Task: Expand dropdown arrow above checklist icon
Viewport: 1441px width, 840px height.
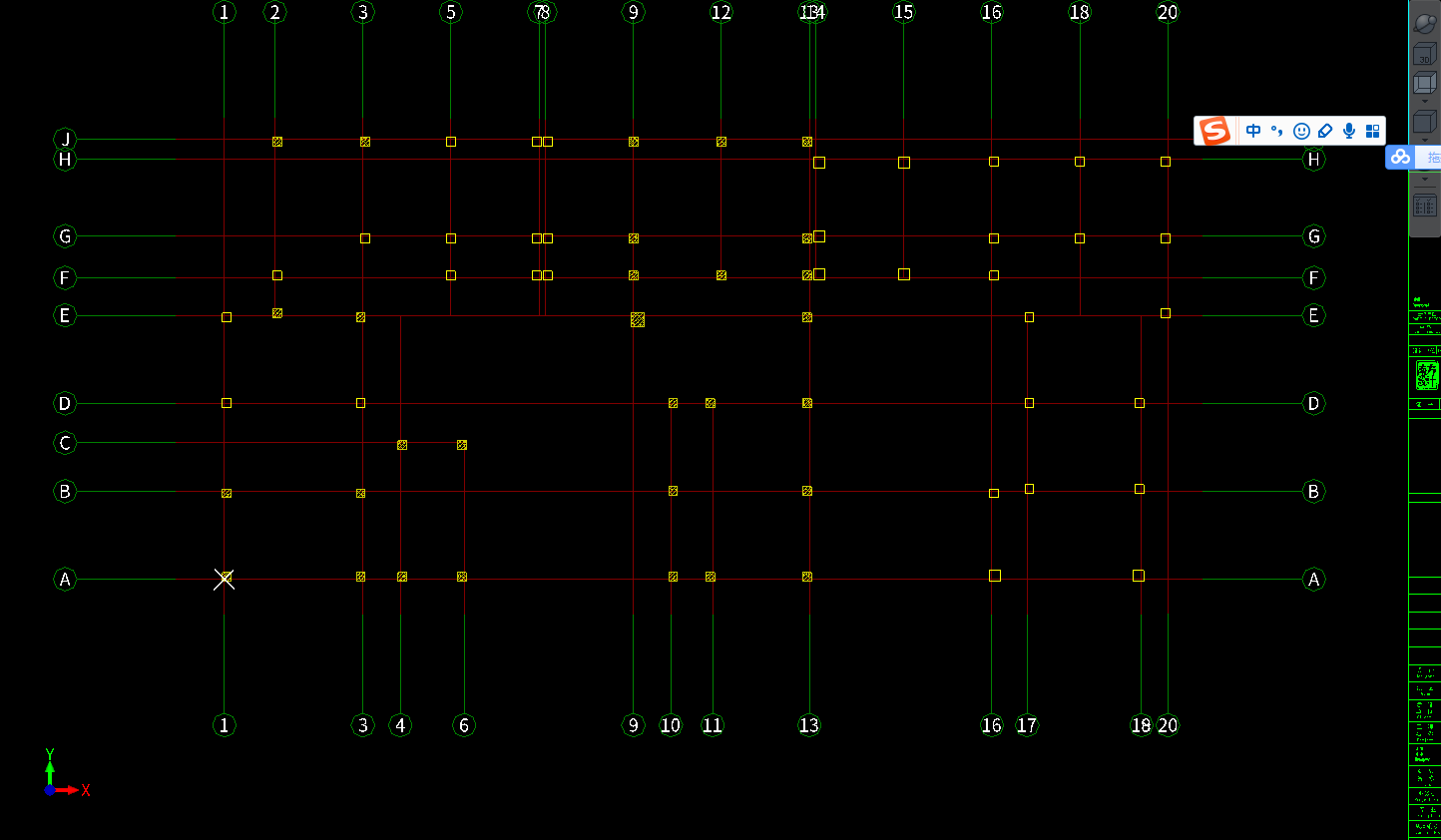Action: pyautogui.click(x=1424, y=180)
